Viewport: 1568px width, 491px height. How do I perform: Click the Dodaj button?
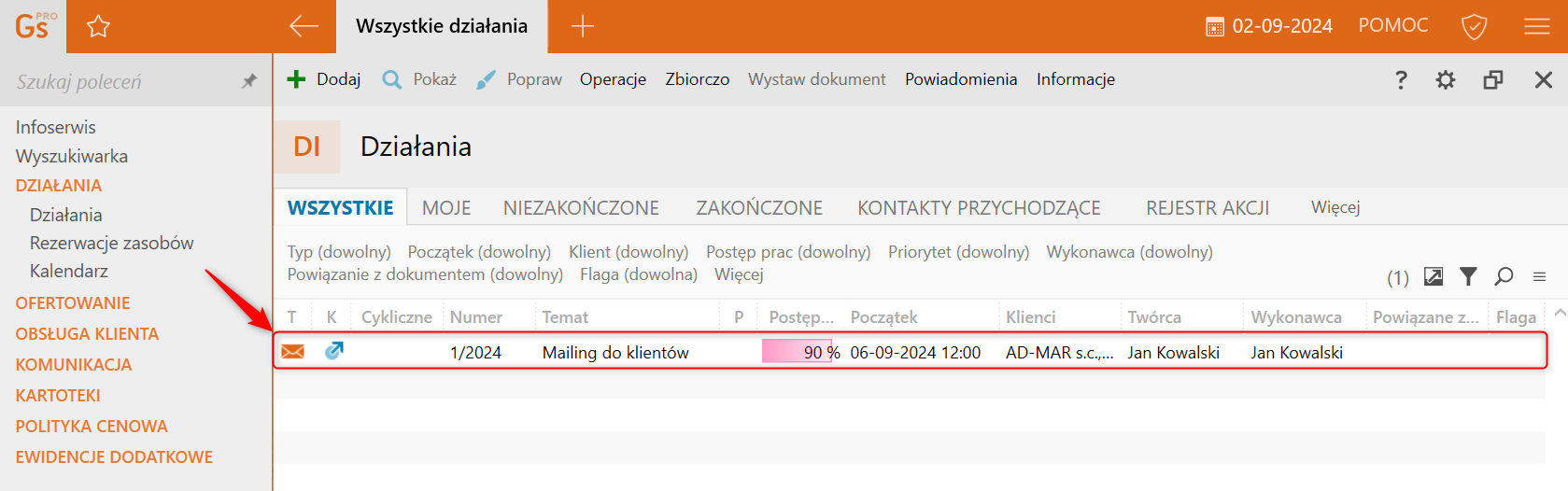323,79
